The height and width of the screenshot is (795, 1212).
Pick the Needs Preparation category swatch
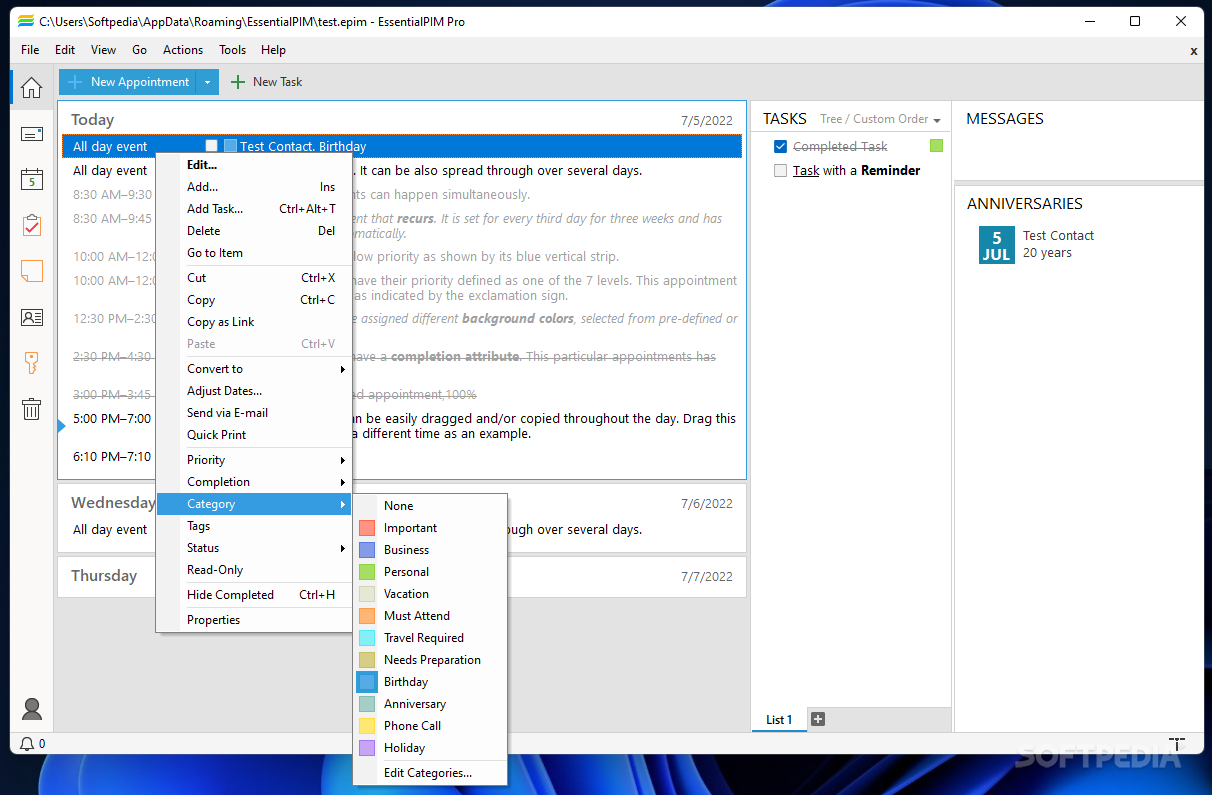367,660
